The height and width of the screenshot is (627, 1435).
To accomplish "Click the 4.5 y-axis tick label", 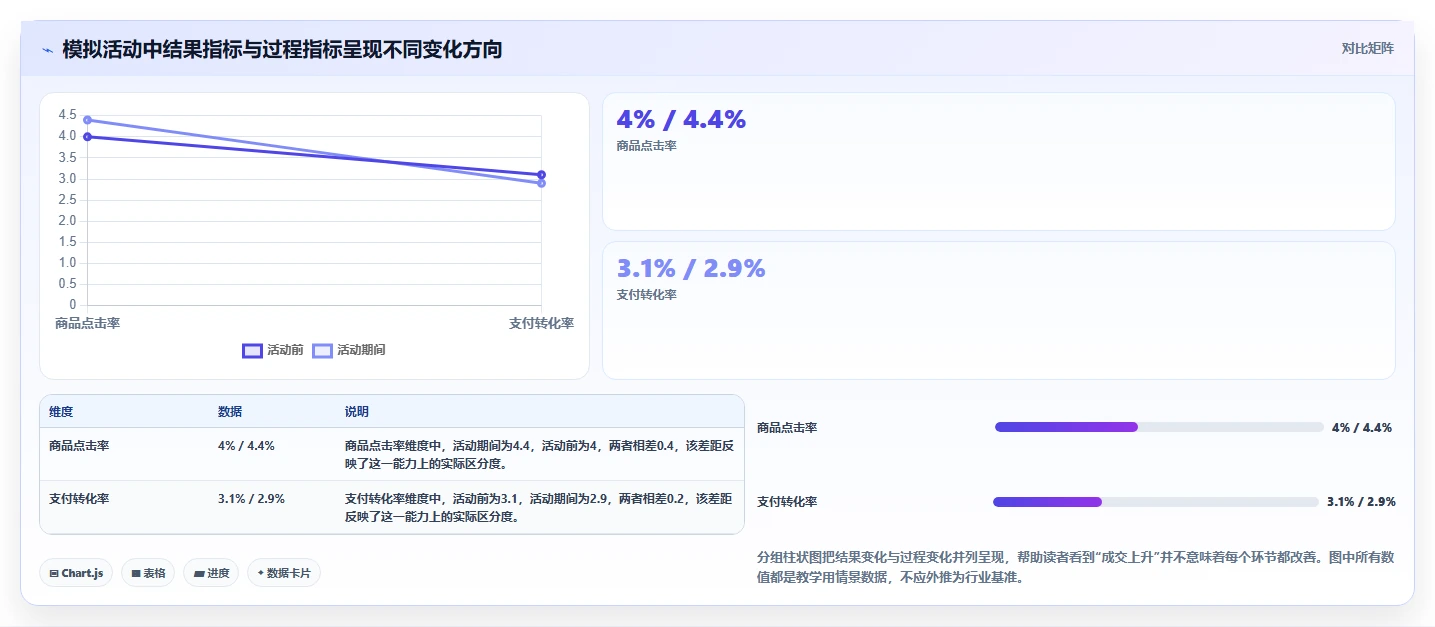I will 67,115.
